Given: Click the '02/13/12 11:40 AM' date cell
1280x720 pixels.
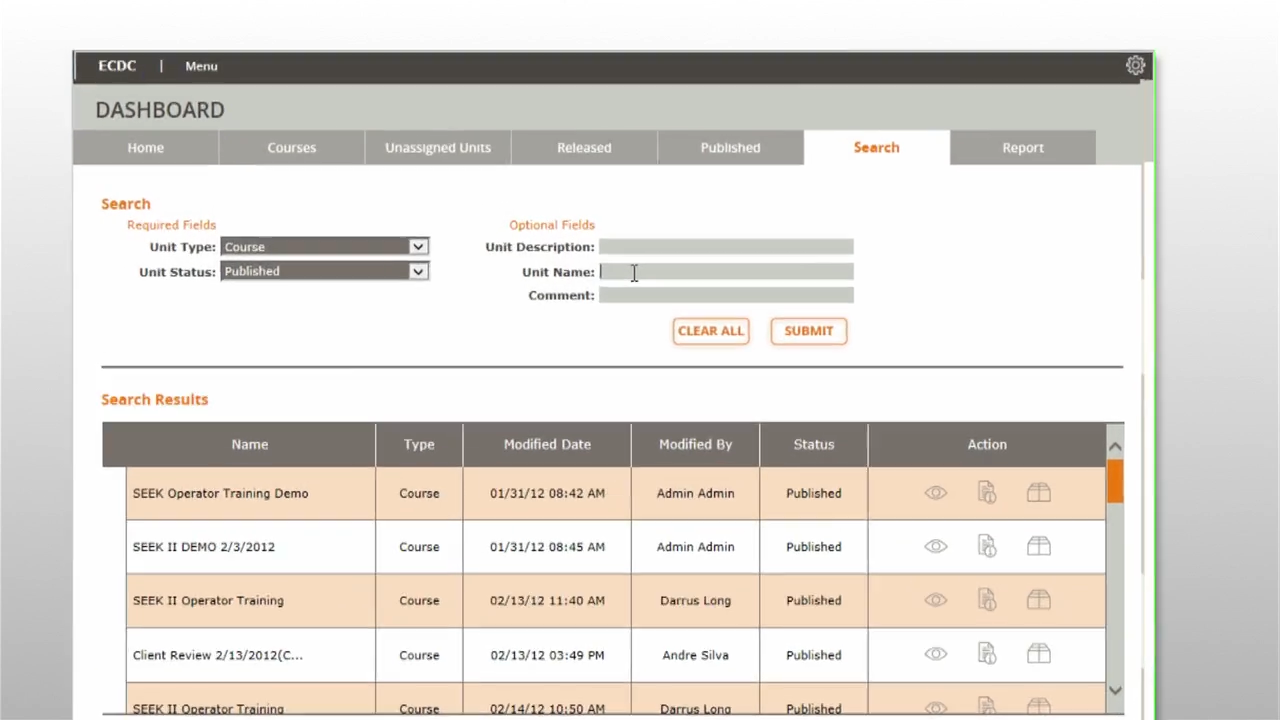Looking at the screenshot, I should tap(547, 601).
